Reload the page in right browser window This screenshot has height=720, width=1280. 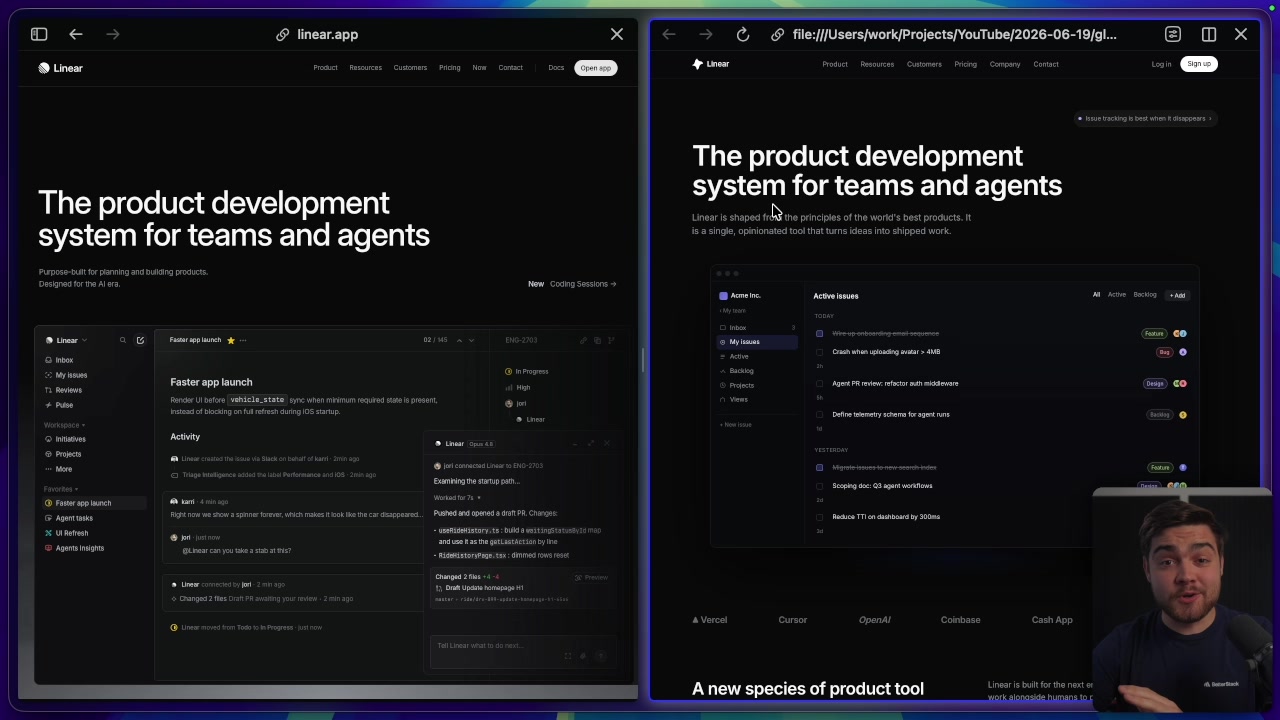tap(743, 34)
